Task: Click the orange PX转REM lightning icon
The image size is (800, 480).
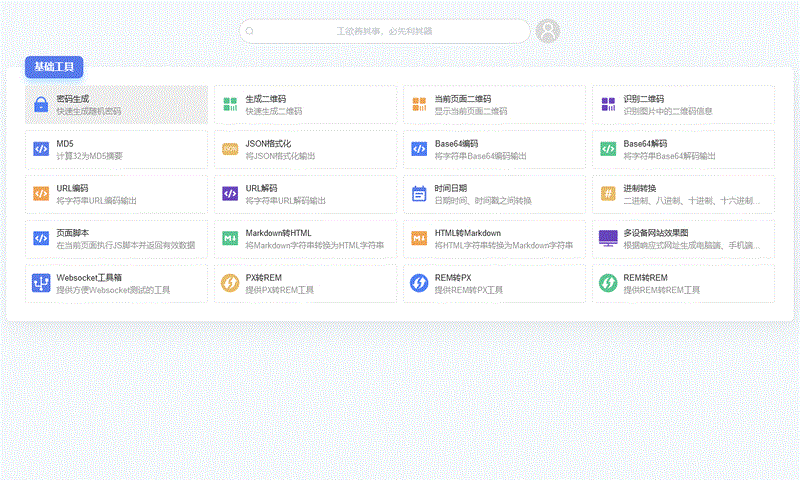Action: click(230, 283)
